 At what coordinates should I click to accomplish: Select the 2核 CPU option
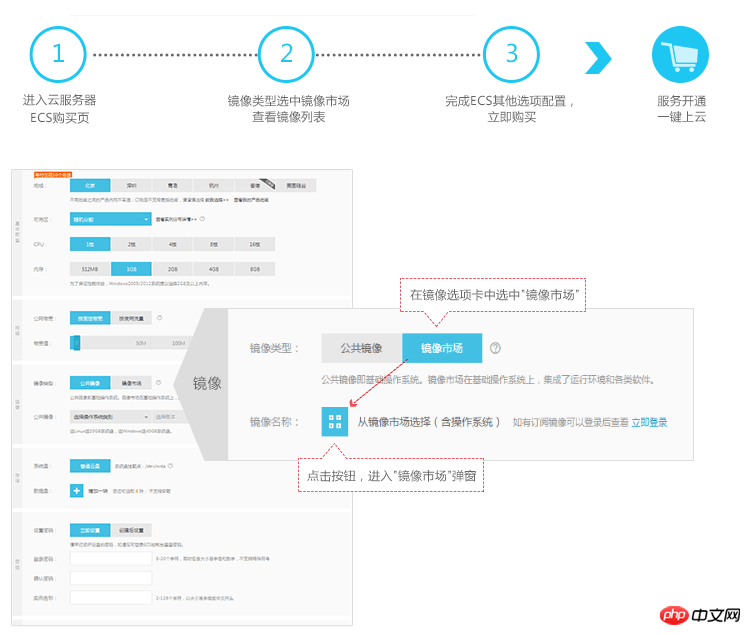(x=131, y=244)
